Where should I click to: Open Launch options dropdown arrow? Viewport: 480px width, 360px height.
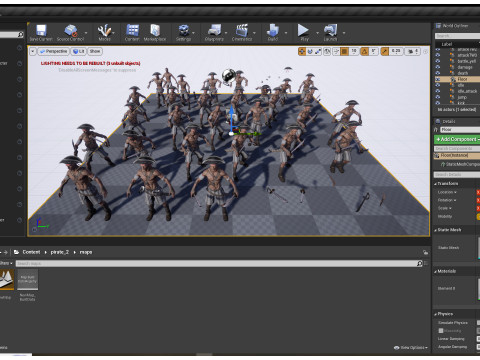click(x=344, y=33)
